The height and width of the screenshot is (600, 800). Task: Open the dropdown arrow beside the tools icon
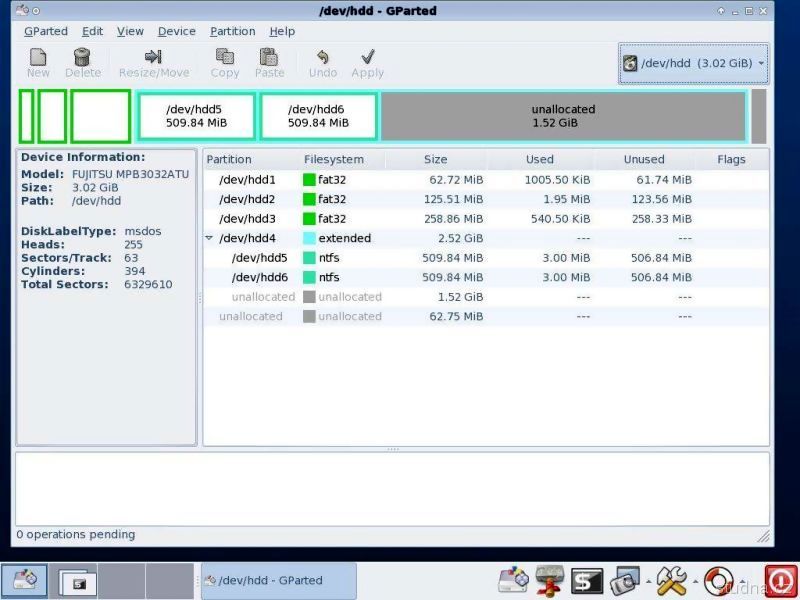[694, 581]
